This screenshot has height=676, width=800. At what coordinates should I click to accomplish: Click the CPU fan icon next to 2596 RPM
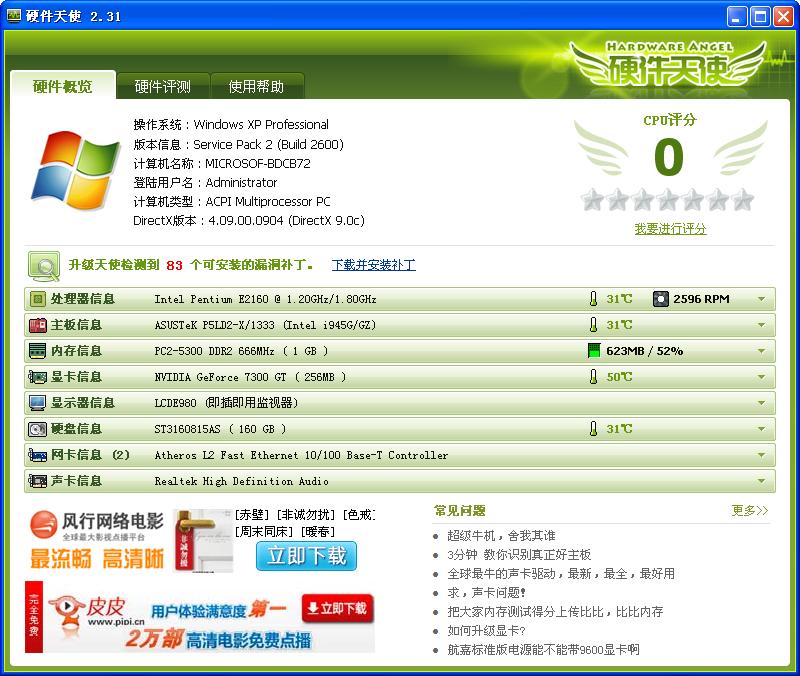point(661,299)
